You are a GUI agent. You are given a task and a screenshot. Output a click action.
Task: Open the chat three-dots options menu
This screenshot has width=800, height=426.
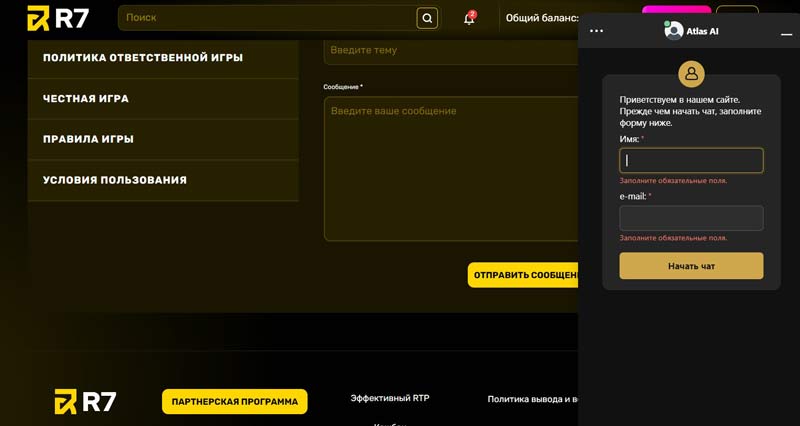[x=597, y=31]
